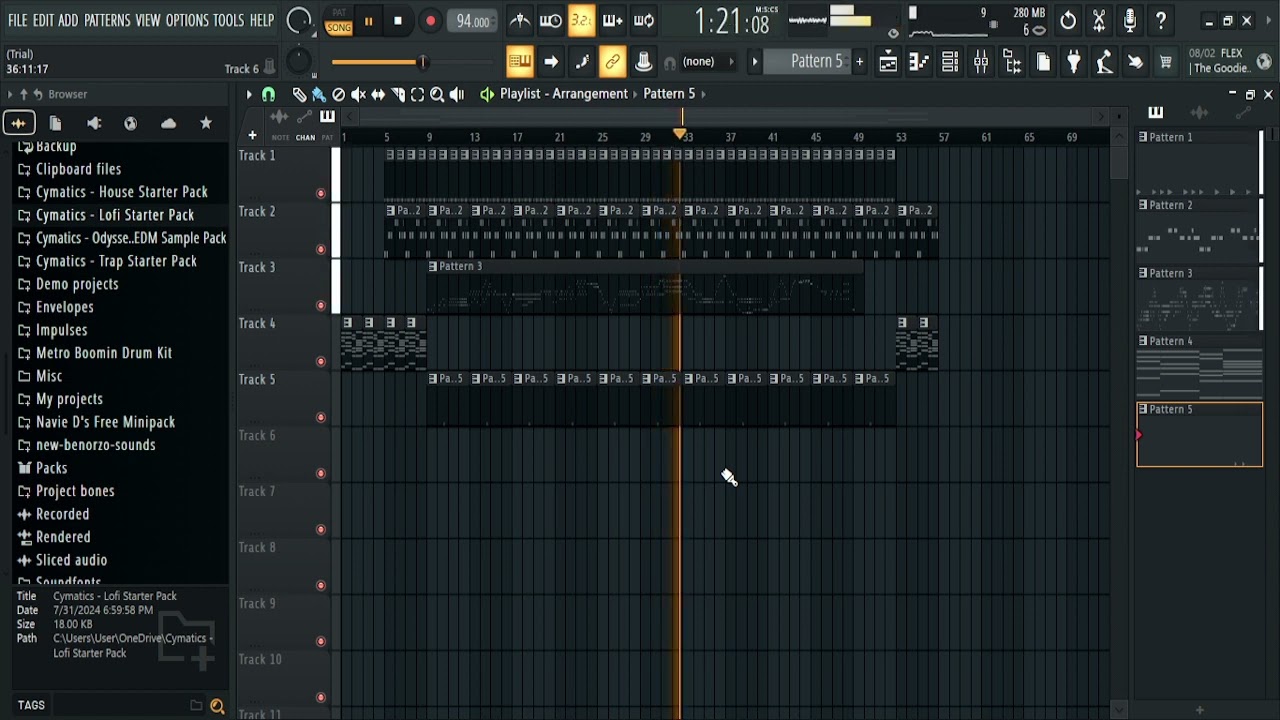The height and width of the screenshot is (720, 1280).
Task: Select the Playback speaker tool in Playlist
Action: pyautogui.click(x=457, y=94)
